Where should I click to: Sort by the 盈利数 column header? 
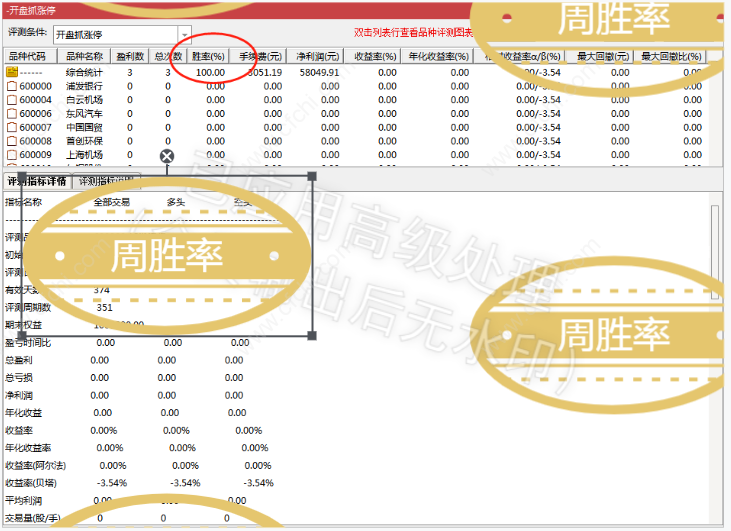click(130, 56)
